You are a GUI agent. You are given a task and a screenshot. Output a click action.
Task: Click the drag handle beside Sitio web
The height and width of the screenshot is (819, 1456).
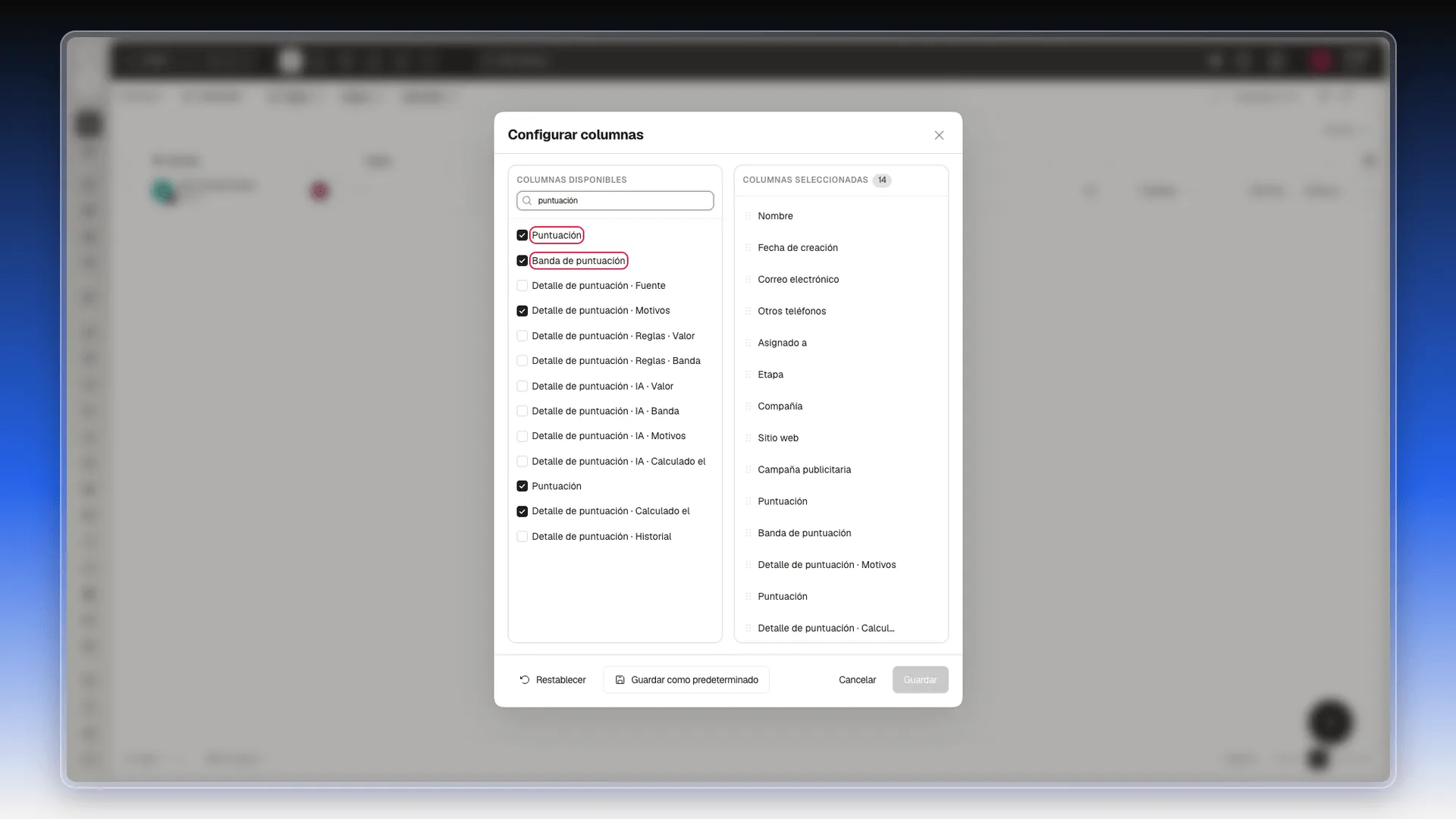(x=748, y=438)
